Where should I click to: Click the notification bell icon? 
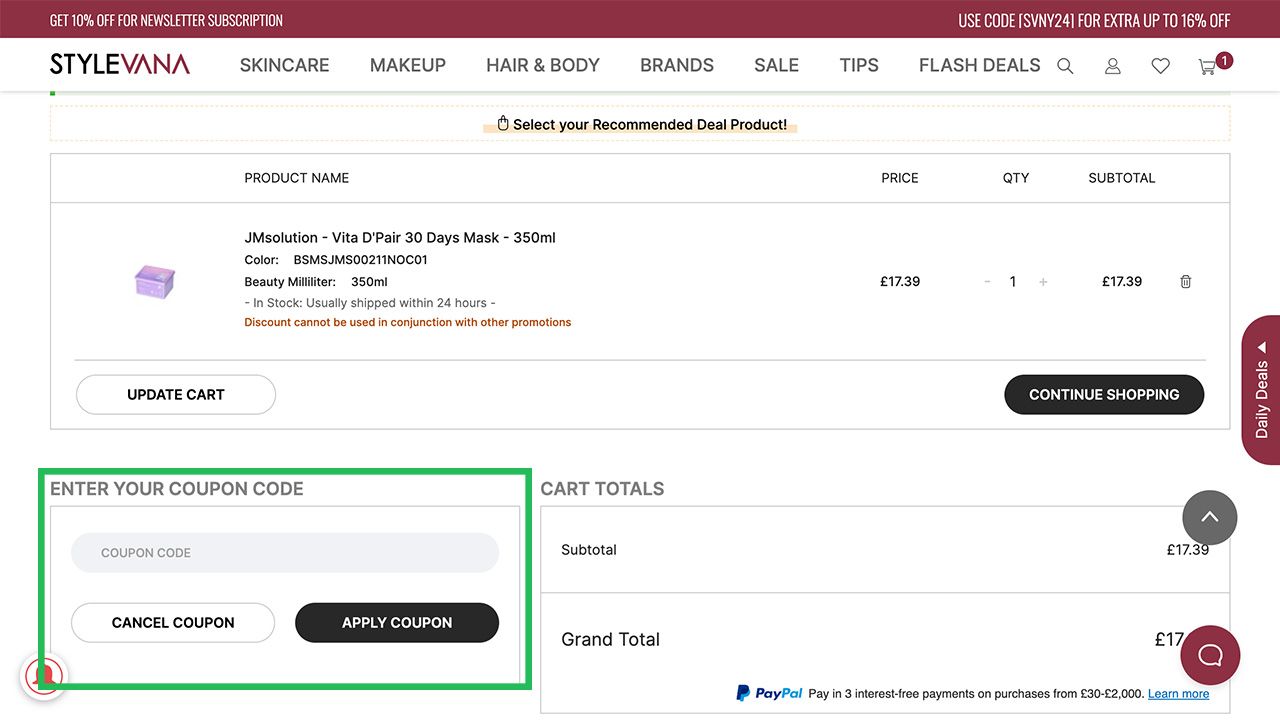(43, 675)
